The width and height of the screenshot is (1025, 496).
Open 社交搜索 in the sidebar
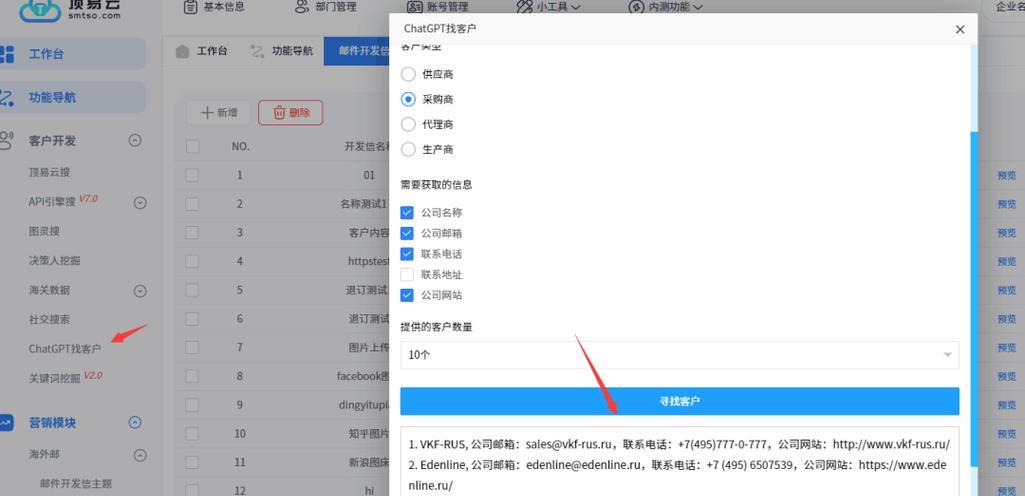(x=49, y=320)
